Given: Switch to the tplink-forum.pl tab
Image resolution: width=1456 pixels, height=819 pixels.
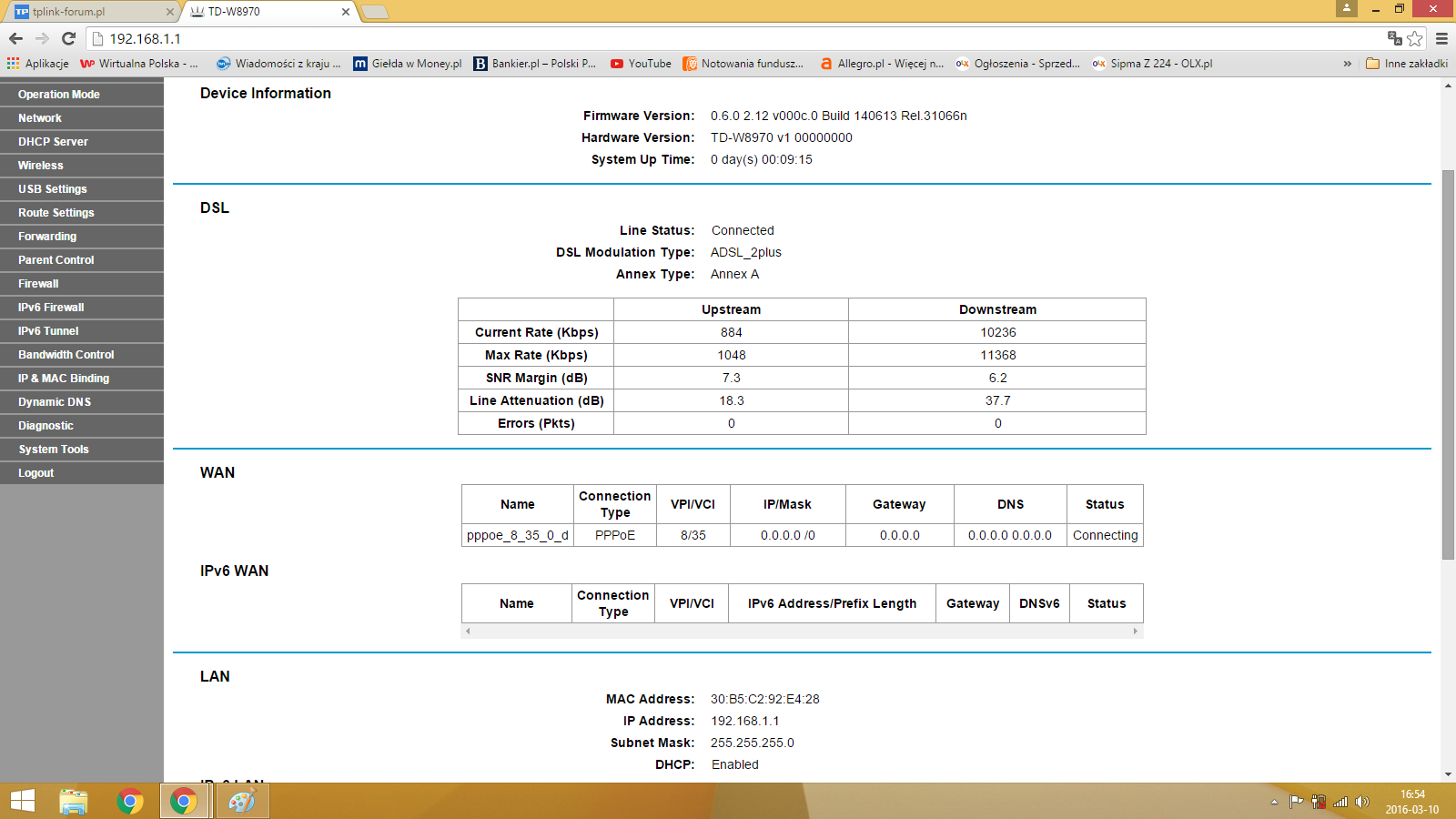Looking at the screenshot, I should click(86, 12).
